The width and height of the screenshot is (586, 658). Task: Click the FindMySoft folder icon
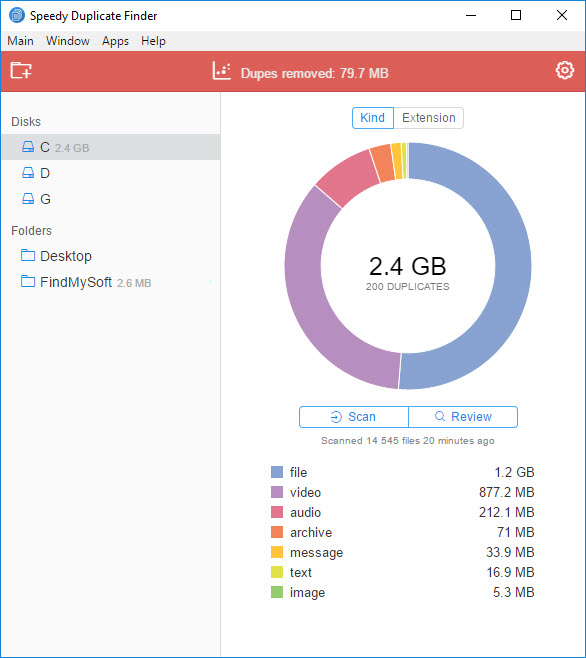pos(28,281)
